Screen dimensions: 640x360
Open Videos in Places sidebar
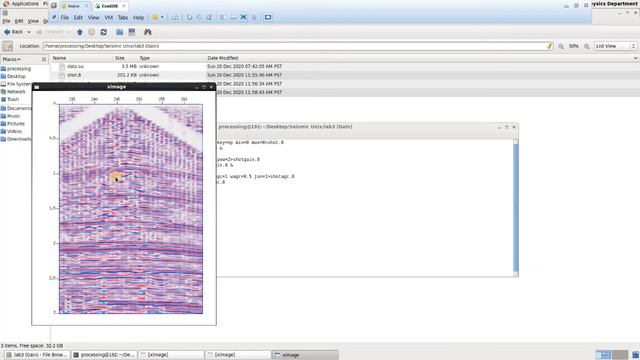coord(14,131)
